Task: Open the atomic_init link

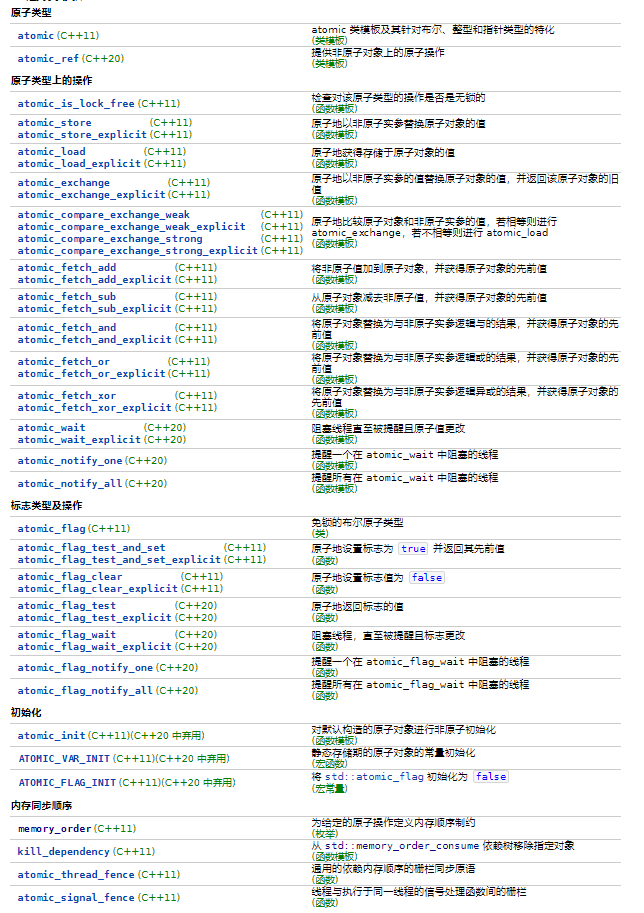Action: pos(51,736)
